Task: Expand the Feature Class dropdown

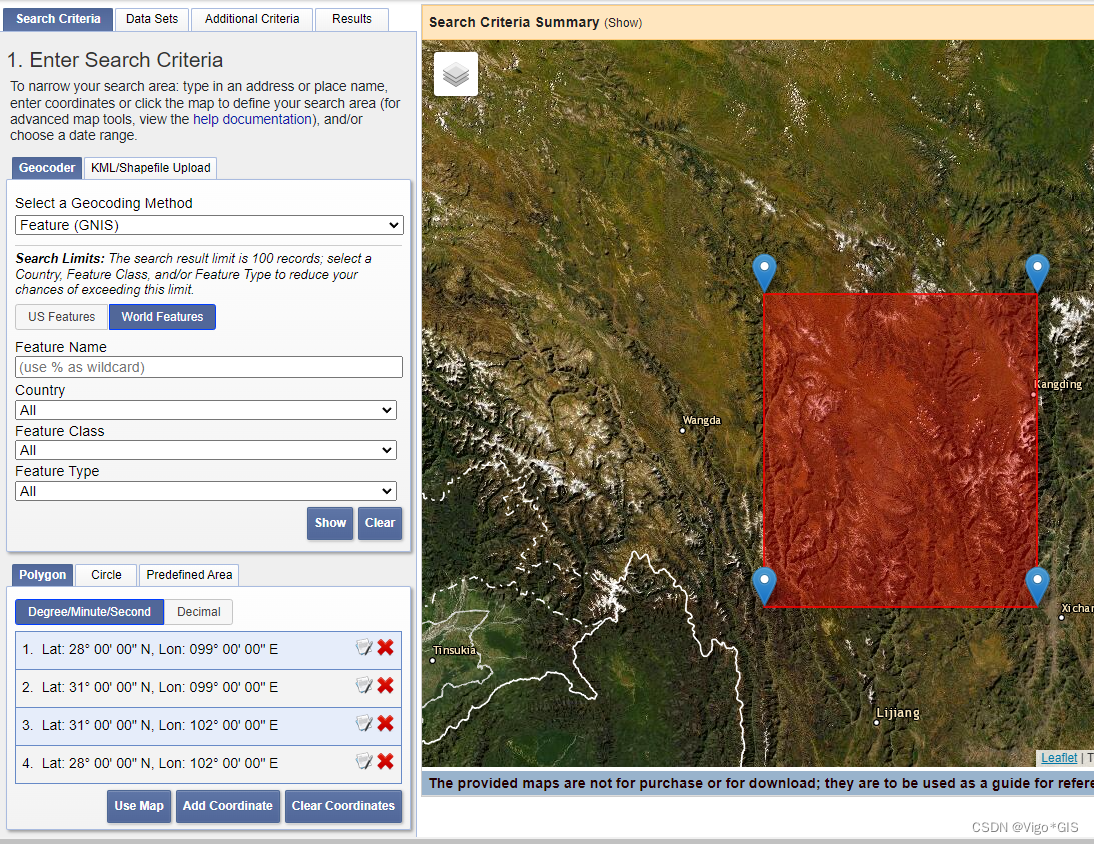Action: tap(205, 450)
